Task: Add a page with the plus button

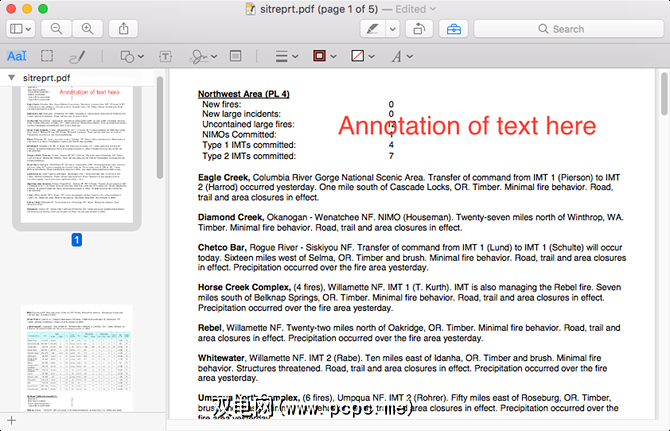Action: click(x=12, y=420)
